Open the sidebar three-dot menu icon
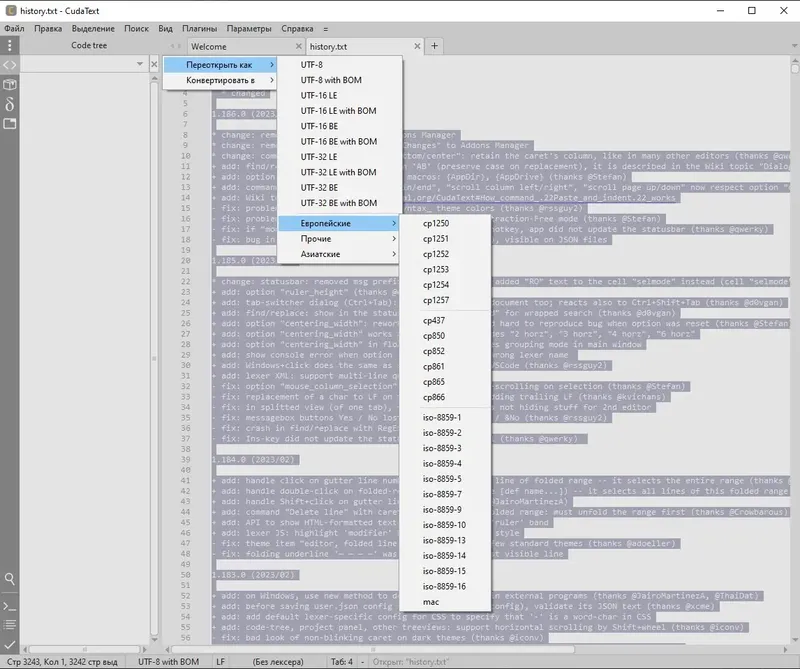 [10, 45]
